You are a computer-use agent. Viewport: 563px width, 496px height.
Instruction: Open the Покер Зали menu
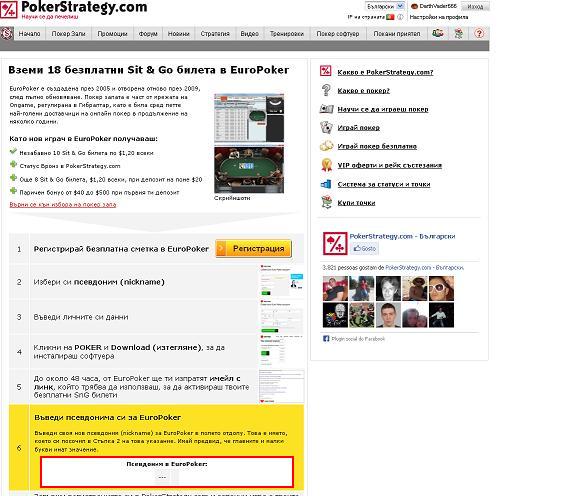[68, 33]
